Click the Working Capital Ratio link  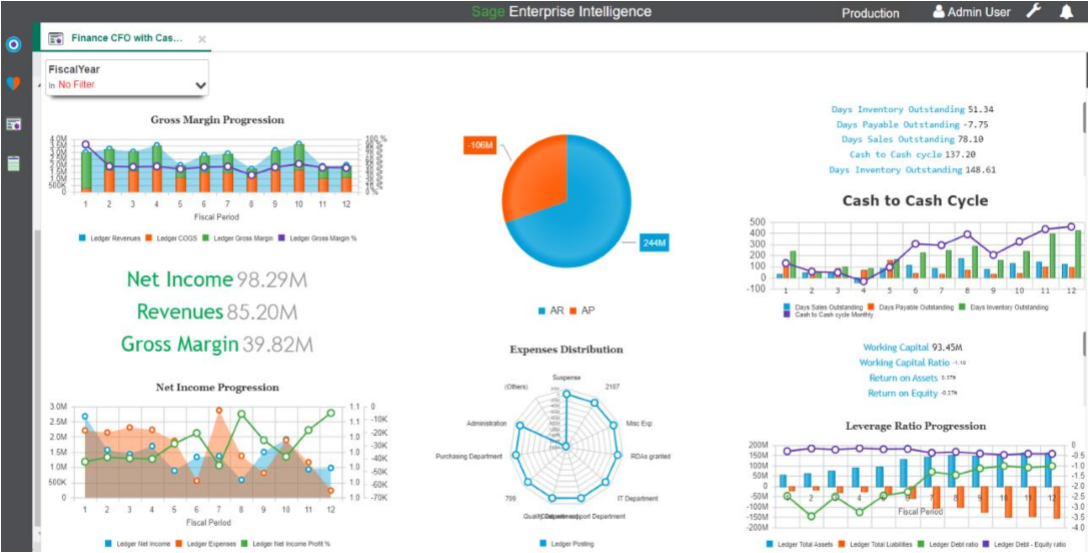point(904,363)
